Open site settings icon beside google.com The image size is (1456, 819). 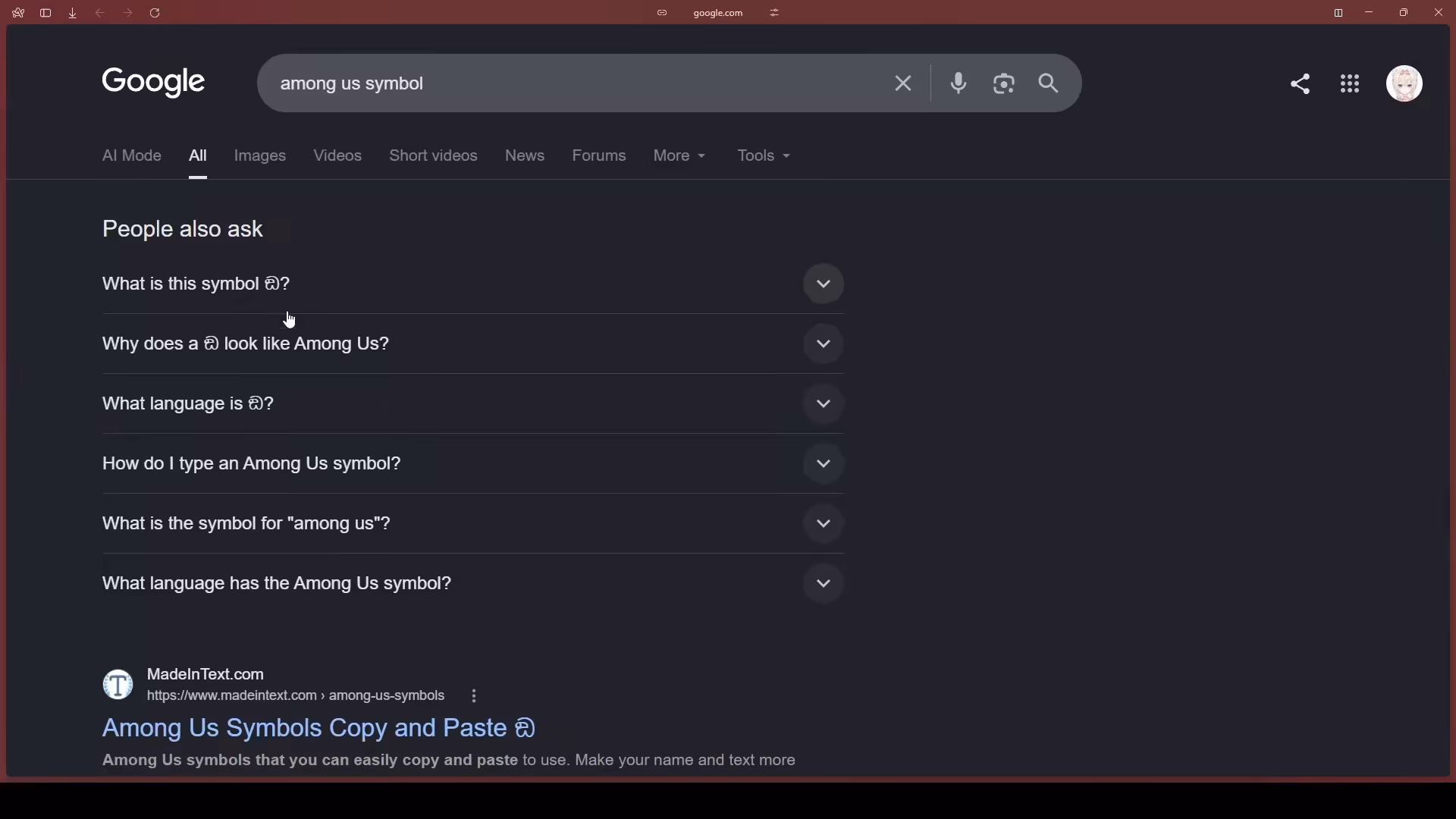[x=775, y=13]
